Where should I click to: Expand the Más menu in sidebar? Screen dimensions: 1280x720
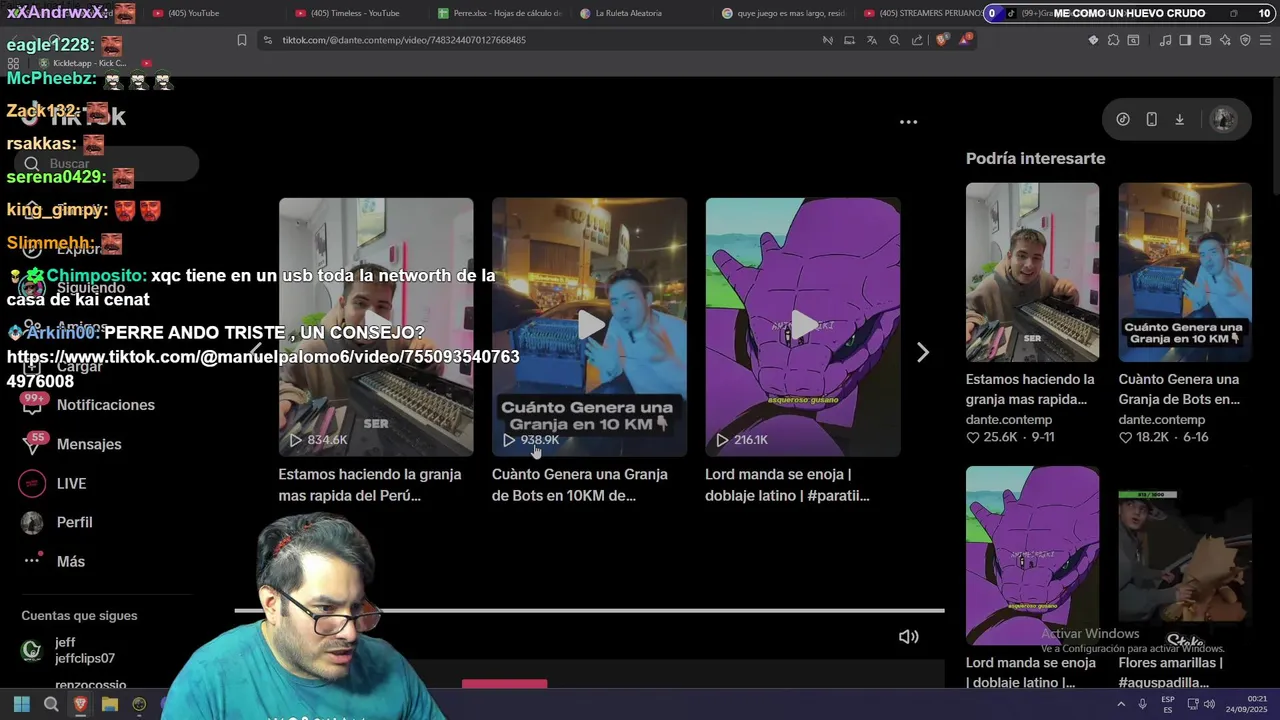point(54,561)
